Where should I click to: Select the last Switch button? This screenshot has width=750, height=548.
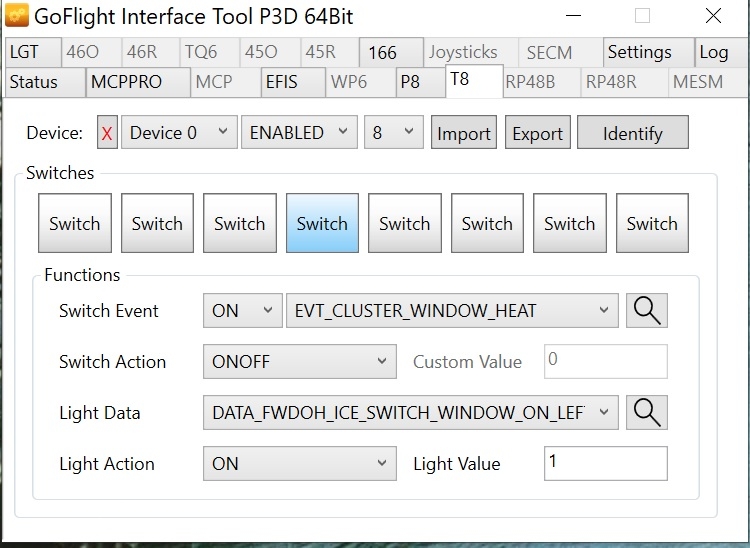[x=652, y=224]
